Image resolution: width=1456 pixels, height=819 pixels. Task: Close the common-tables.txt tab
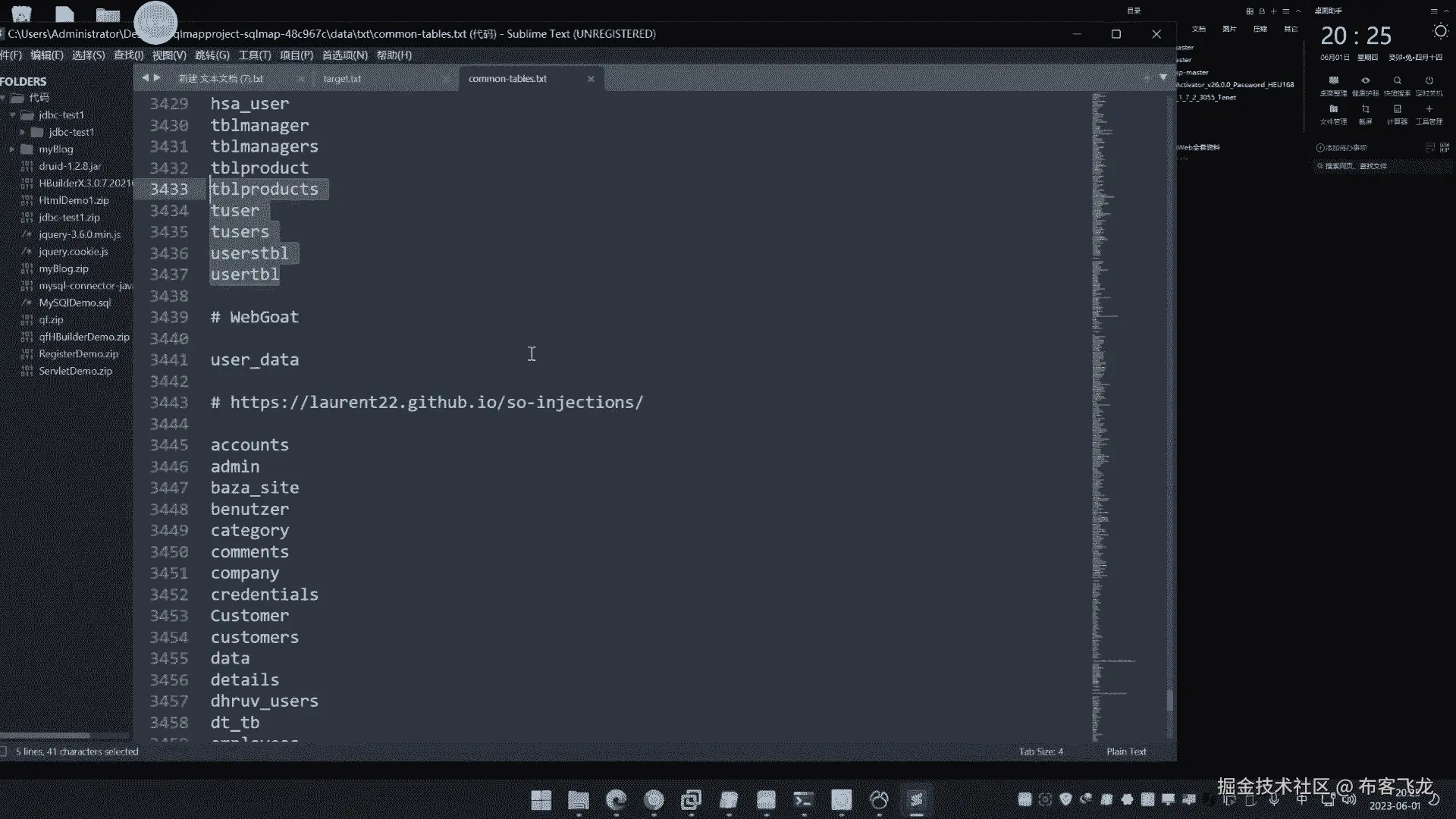click(x=591, y=79)
